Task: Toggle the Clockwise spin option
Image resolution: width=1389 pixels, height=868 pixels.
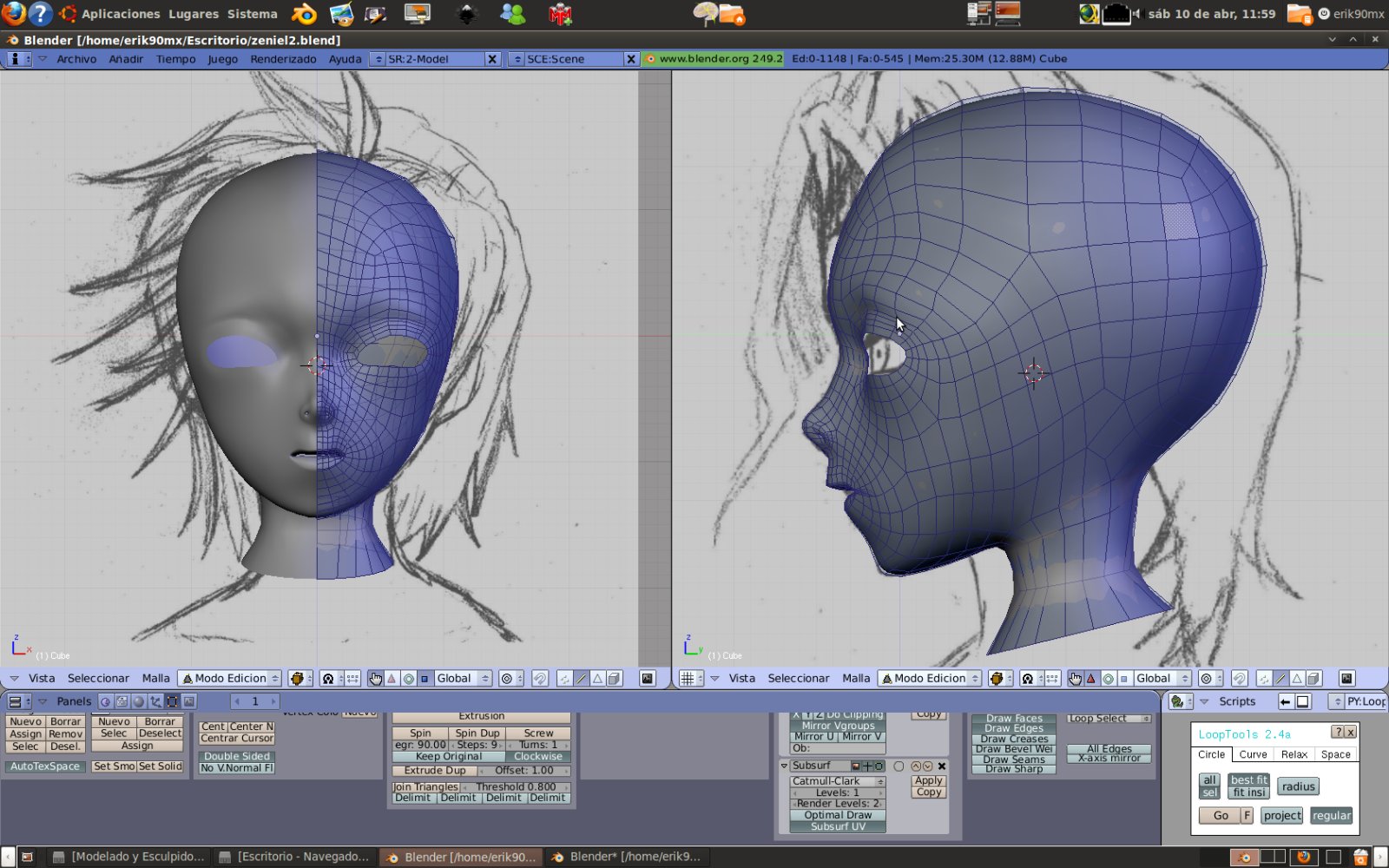Action: tap(537, 756)
